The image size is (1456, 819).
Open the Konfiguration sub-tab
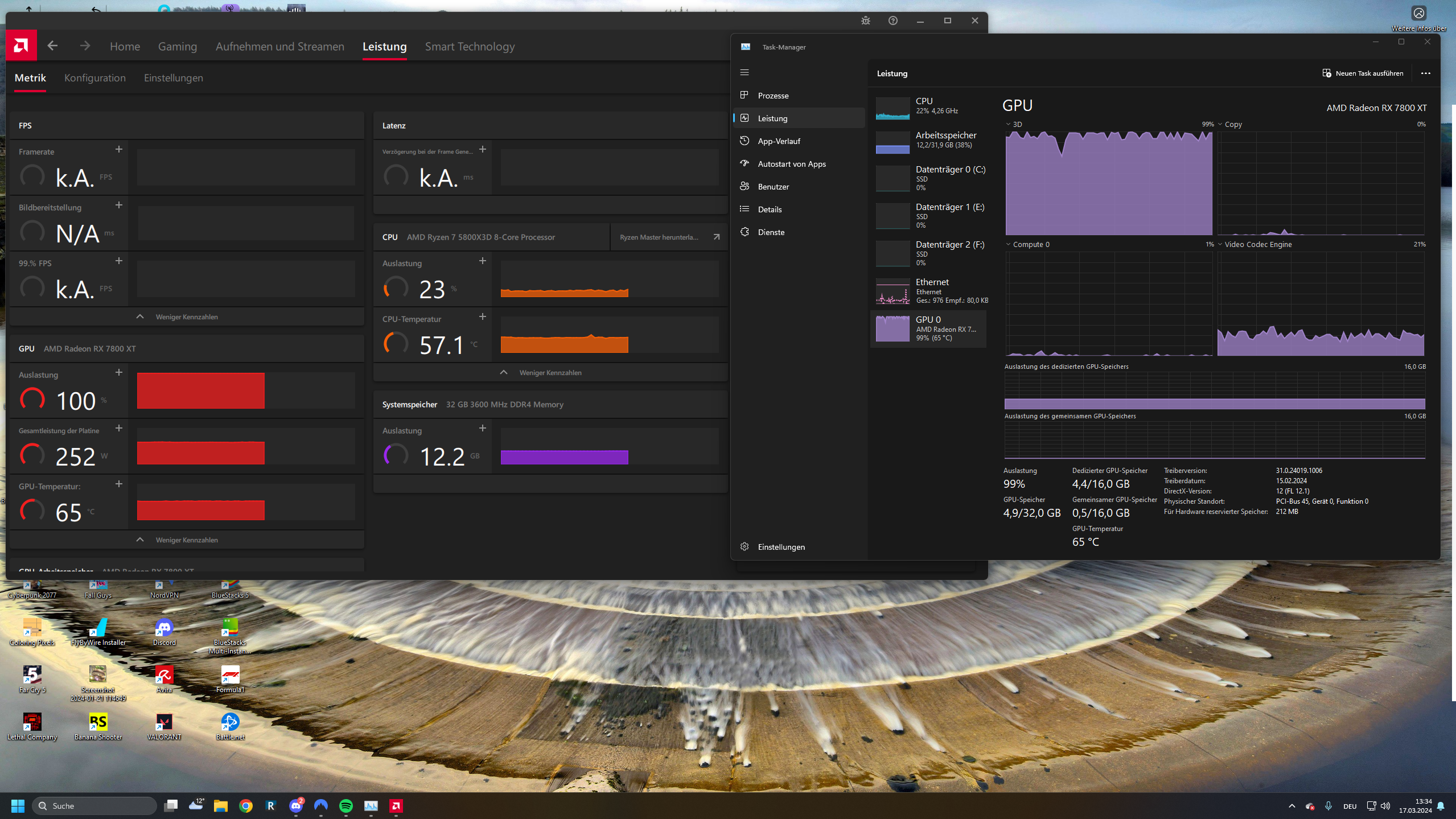point(94,78)
